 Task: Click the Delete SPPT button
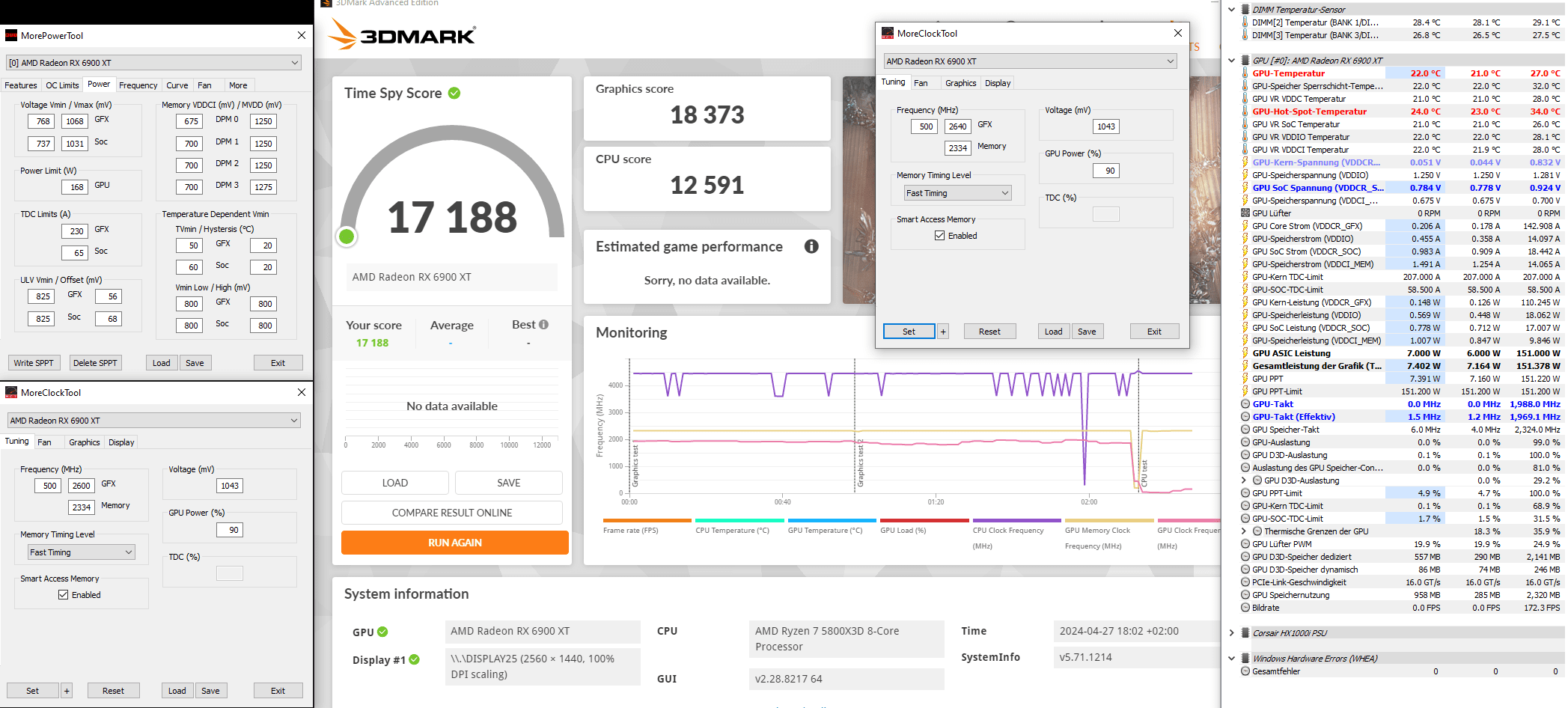[95, 363]
